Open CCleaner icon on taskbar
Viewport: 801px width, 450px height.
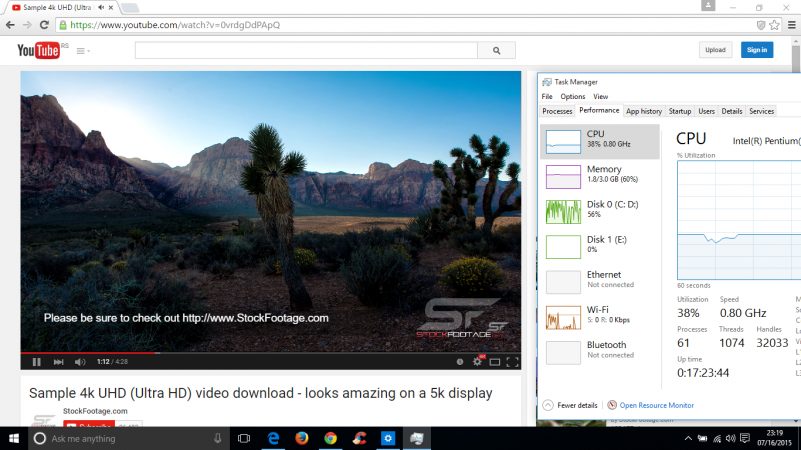tap(359, 438)
